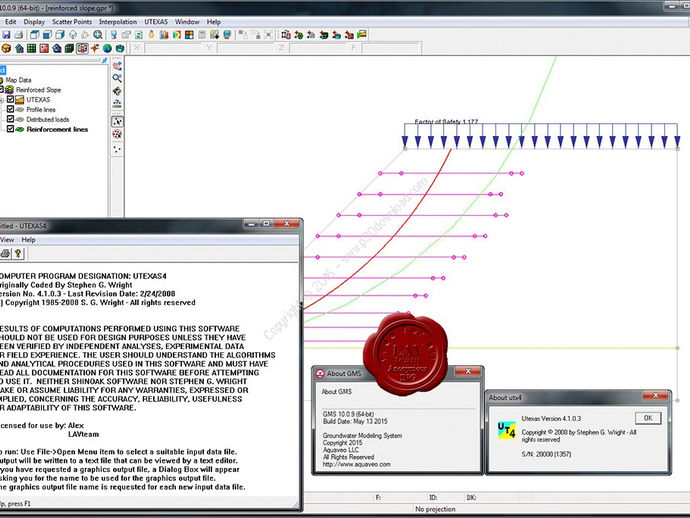
Task: Click the http://www.aquaveo.com link
Action: (356, 464)
